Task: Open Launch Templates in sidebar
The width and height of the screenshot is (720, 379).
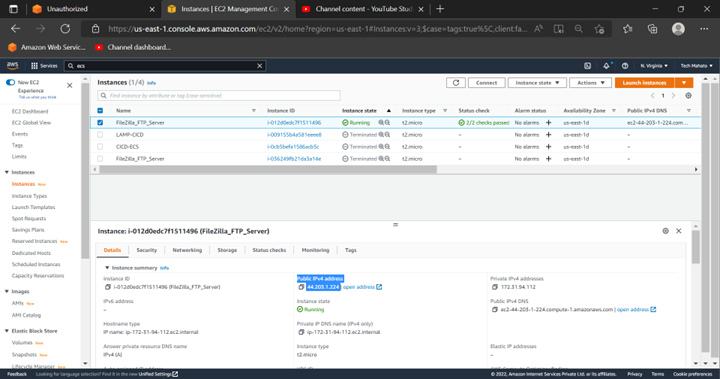Action: 34,207
